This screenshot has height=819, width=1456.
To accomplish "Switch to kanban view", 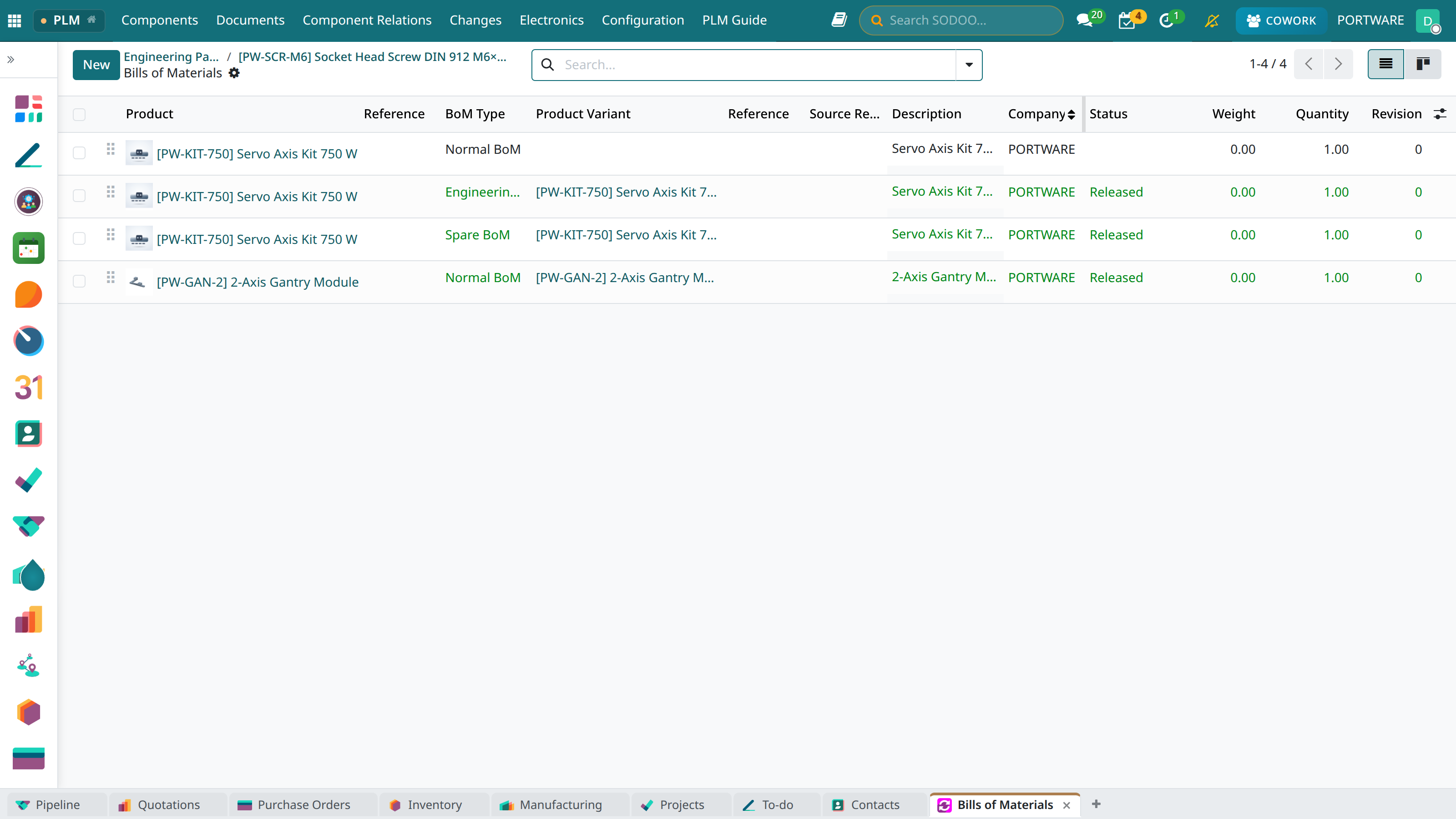I will (x=1423, y=64).
